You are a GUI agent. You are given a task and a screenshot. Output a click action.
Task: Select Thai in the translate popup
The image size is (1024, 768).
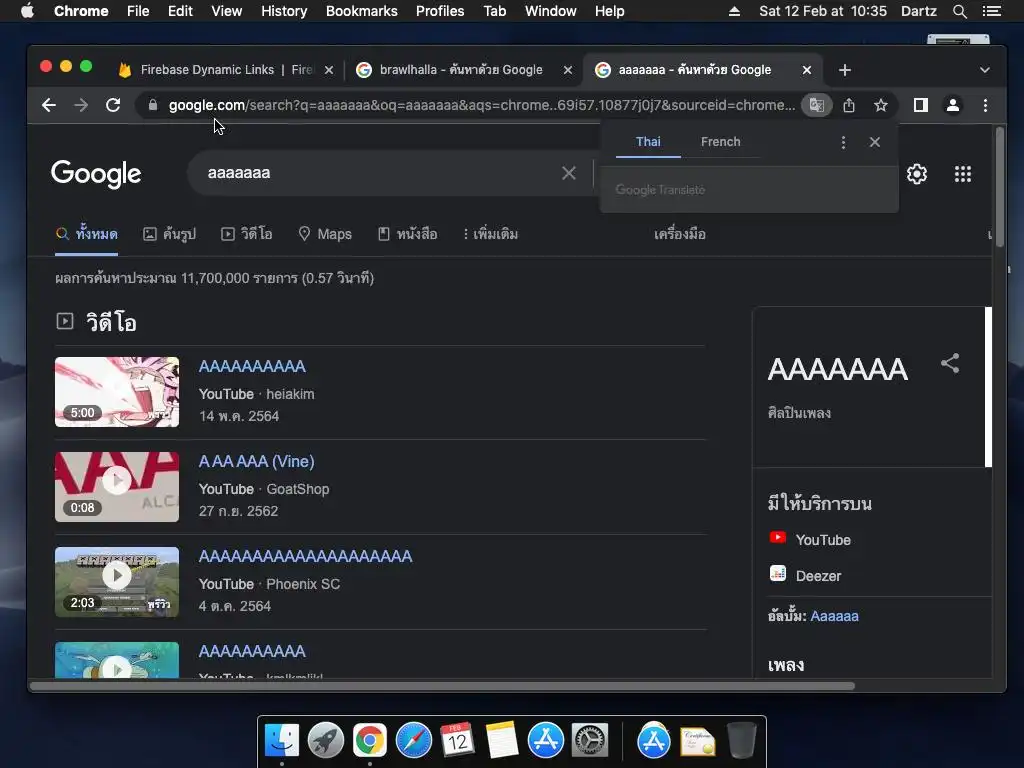[648, 142]
